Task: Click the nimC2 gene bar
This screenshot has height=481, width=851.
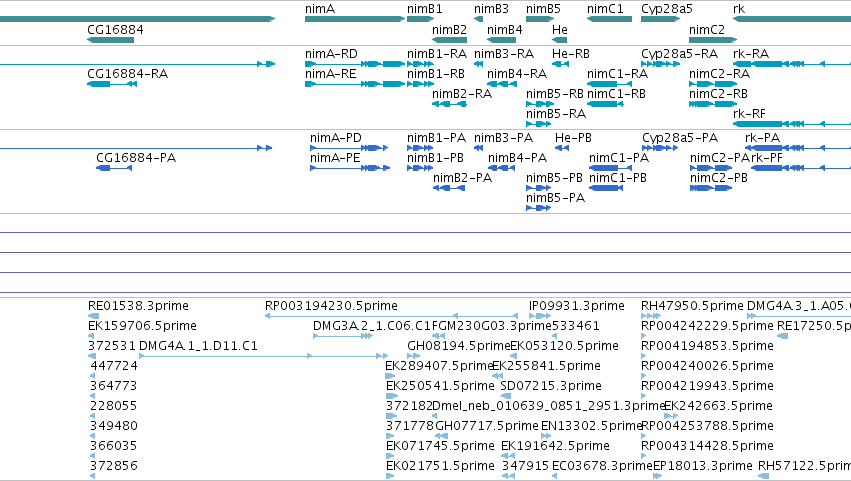Action: pyautogui.click(x=713, y=40)
